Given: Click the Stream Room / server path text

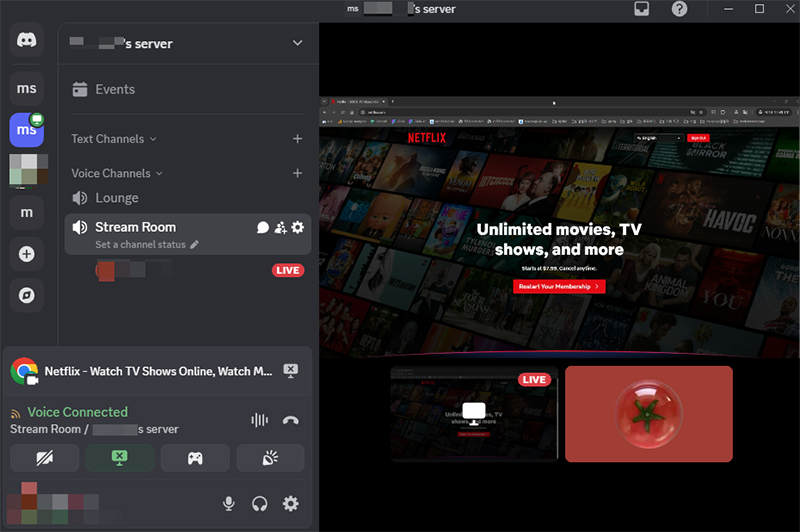Looking at the screenshot, I should 94,429.
